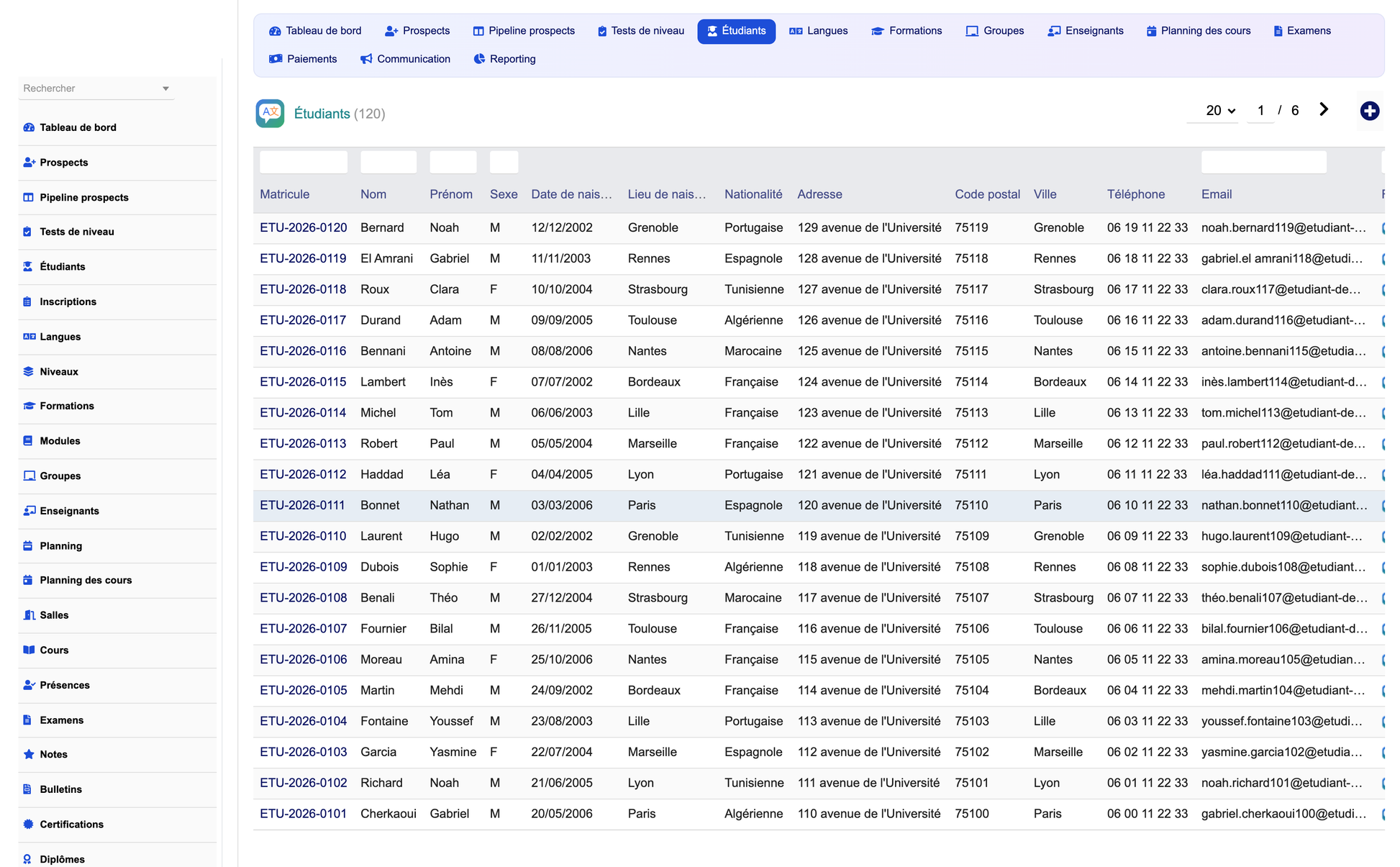Click the Prospects sidebar icon

point(29,163)
